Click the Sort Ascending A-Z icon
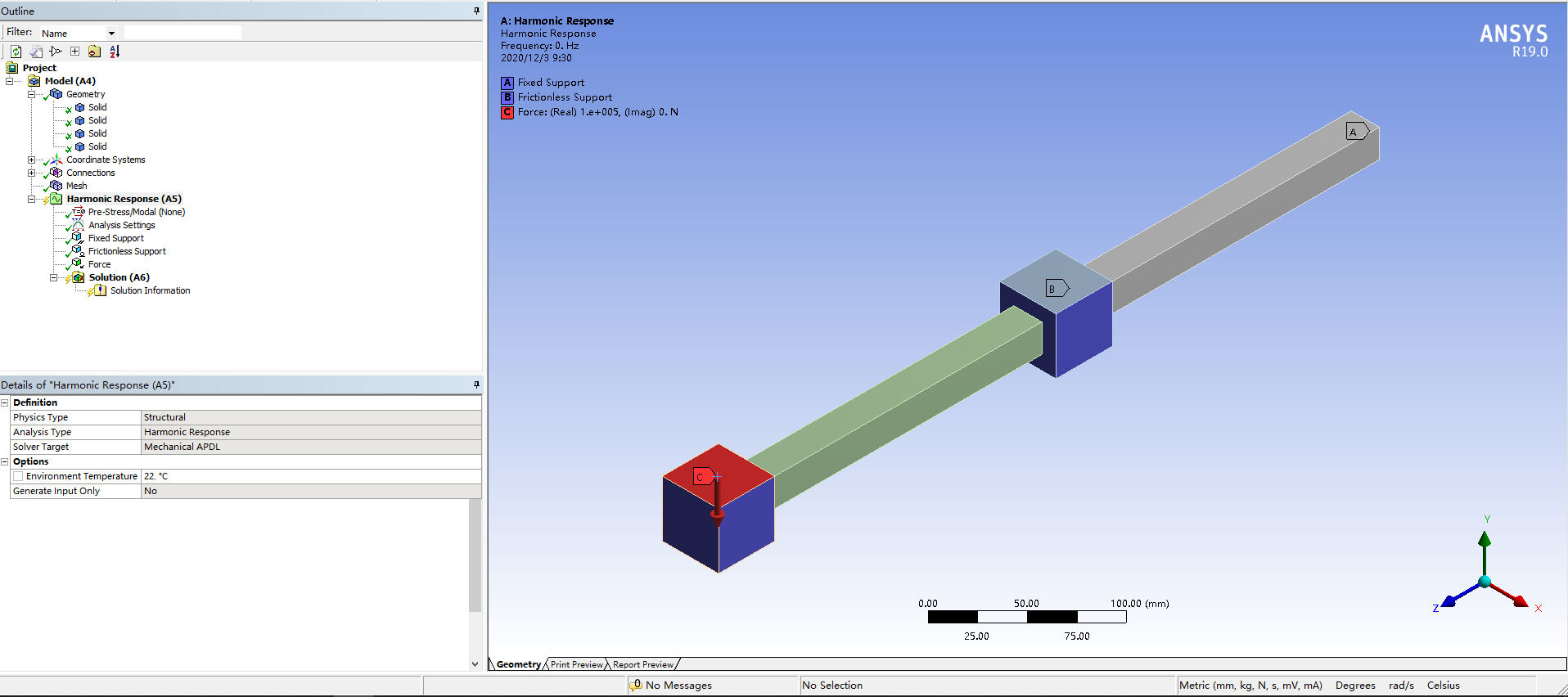 point(115,52)
